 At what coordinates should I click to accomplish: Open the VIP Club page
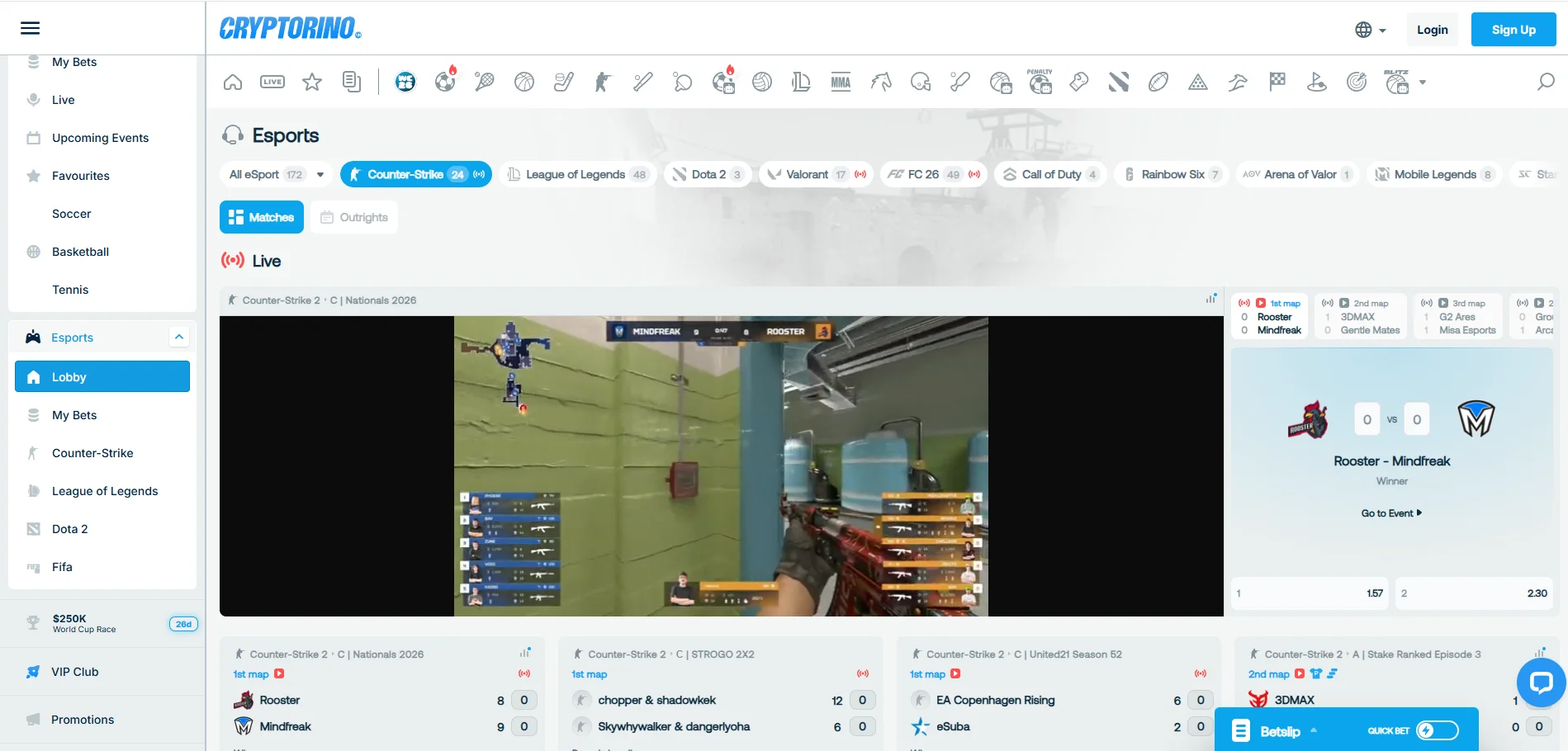click(102, 672)
